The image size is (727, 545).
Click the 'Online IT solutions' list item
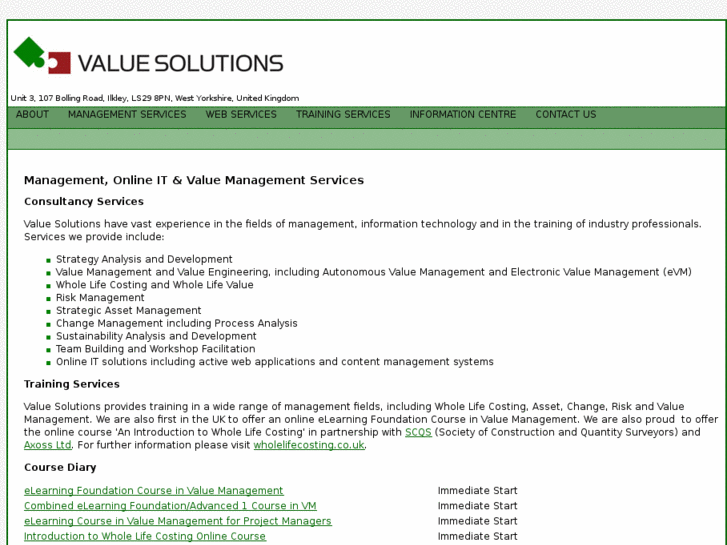[275, 362]
